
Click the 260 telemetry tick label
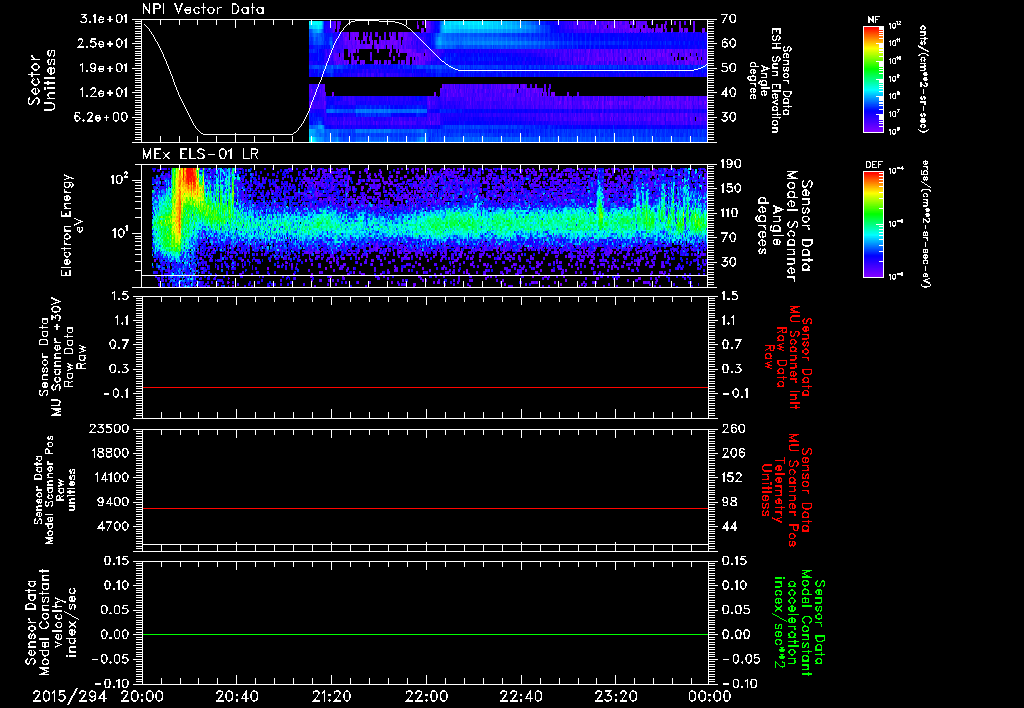(733, 429)
